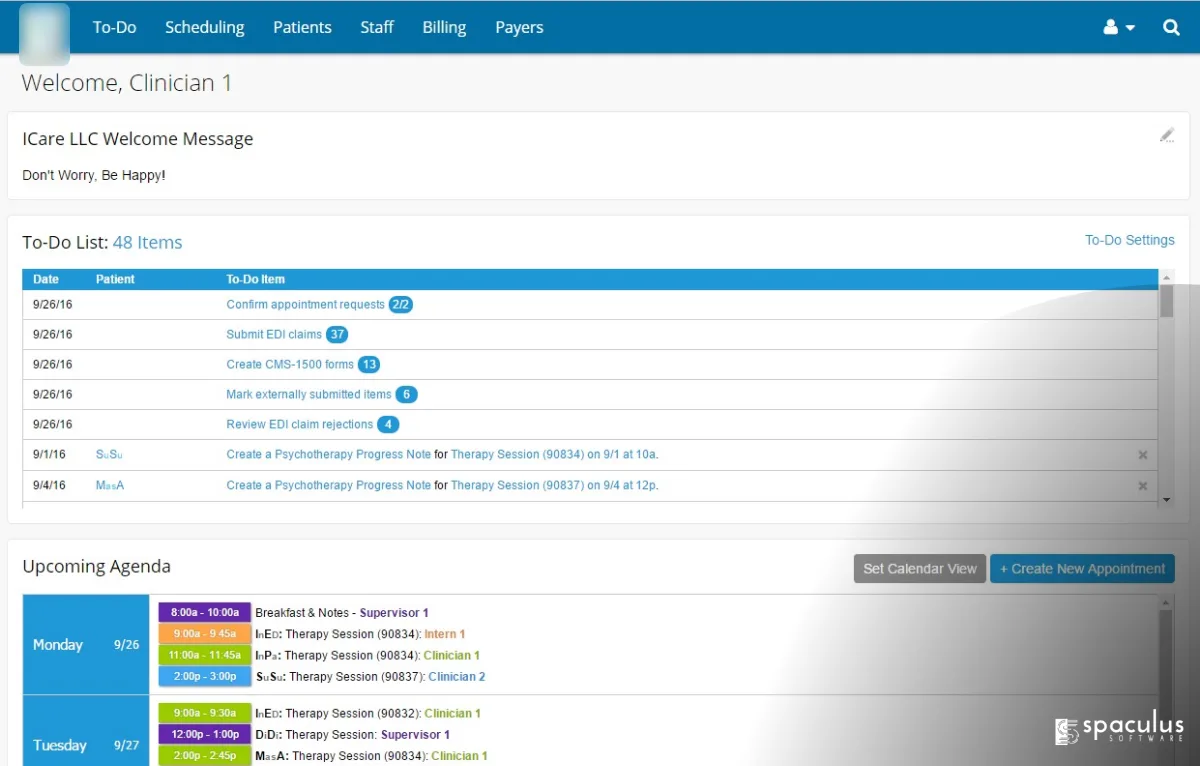Create Psychotherapy Progress Note for 9/4 session

point(328,486)
